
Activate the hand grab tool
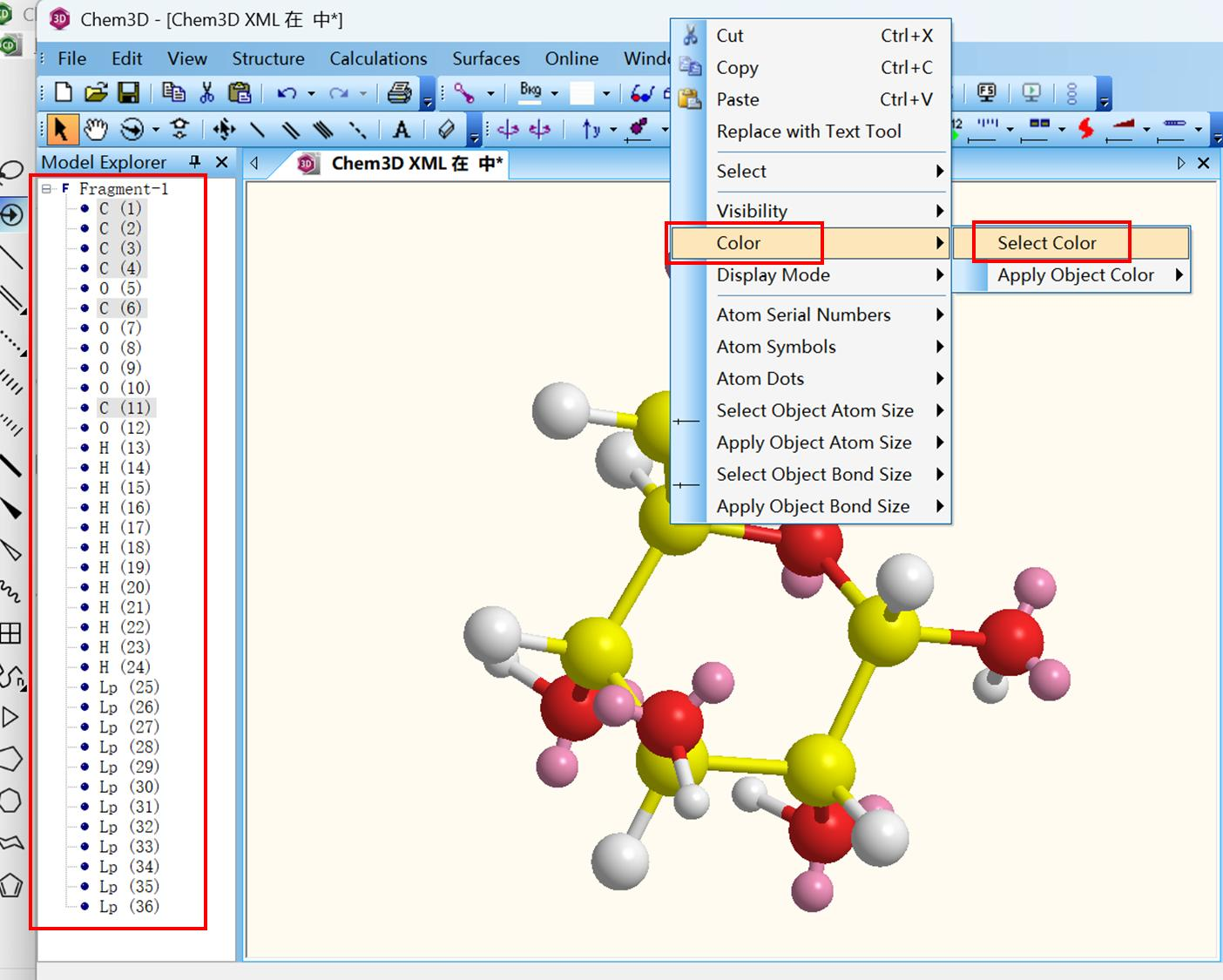[x=96, y=129]
